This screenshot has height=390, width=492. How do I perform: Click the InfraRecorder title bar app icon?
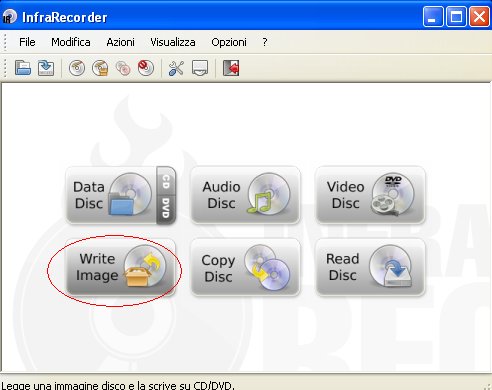click(9, 16)
